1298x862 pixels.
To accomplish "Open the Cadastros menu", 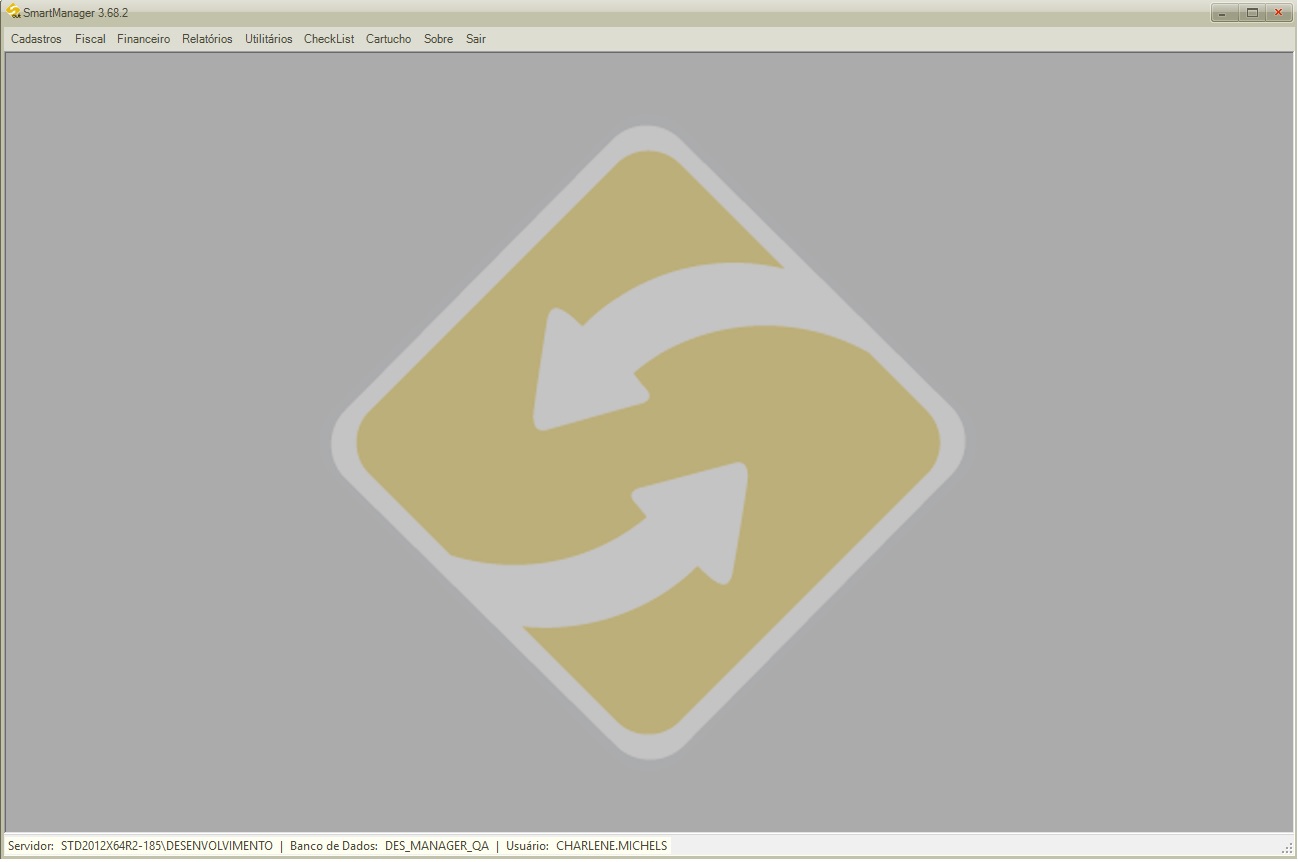I will [x=36, y=39].
